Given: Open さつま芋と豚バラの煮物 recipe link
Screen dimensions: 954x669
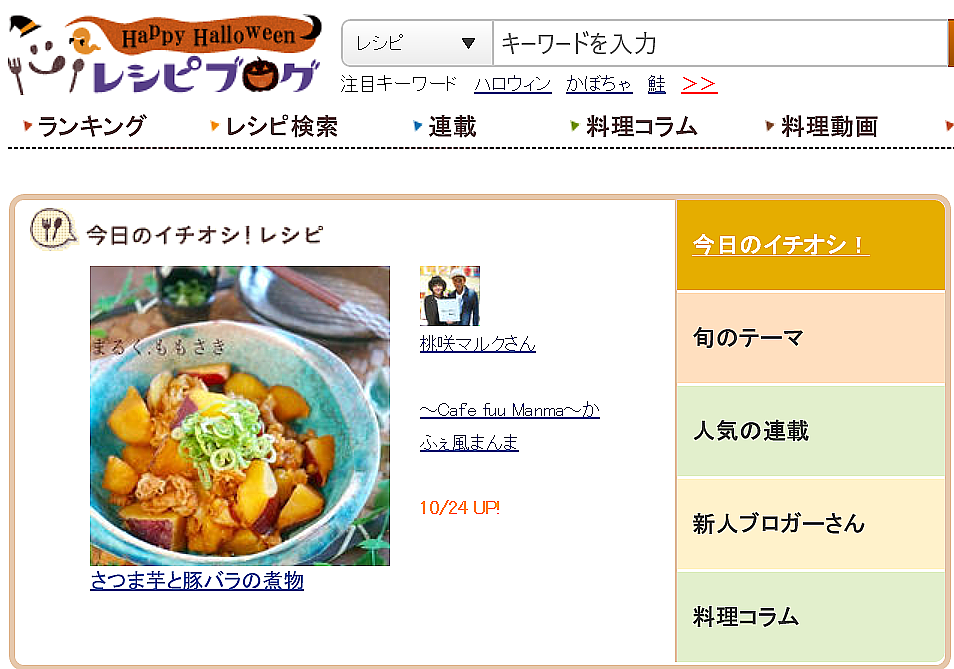Looking at the screenshot, I should (x=197, y=580).
